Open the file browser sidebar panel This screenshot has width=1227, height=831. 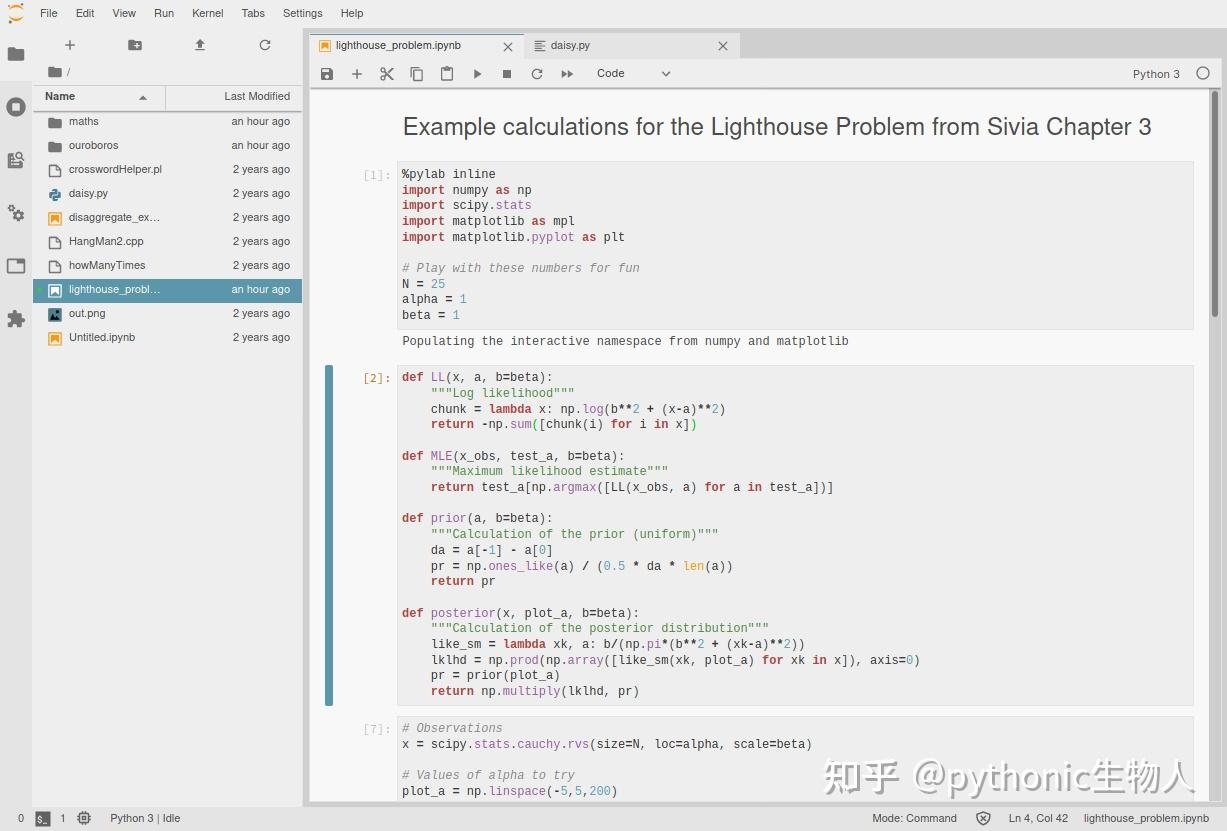click(x=16, y=53)
